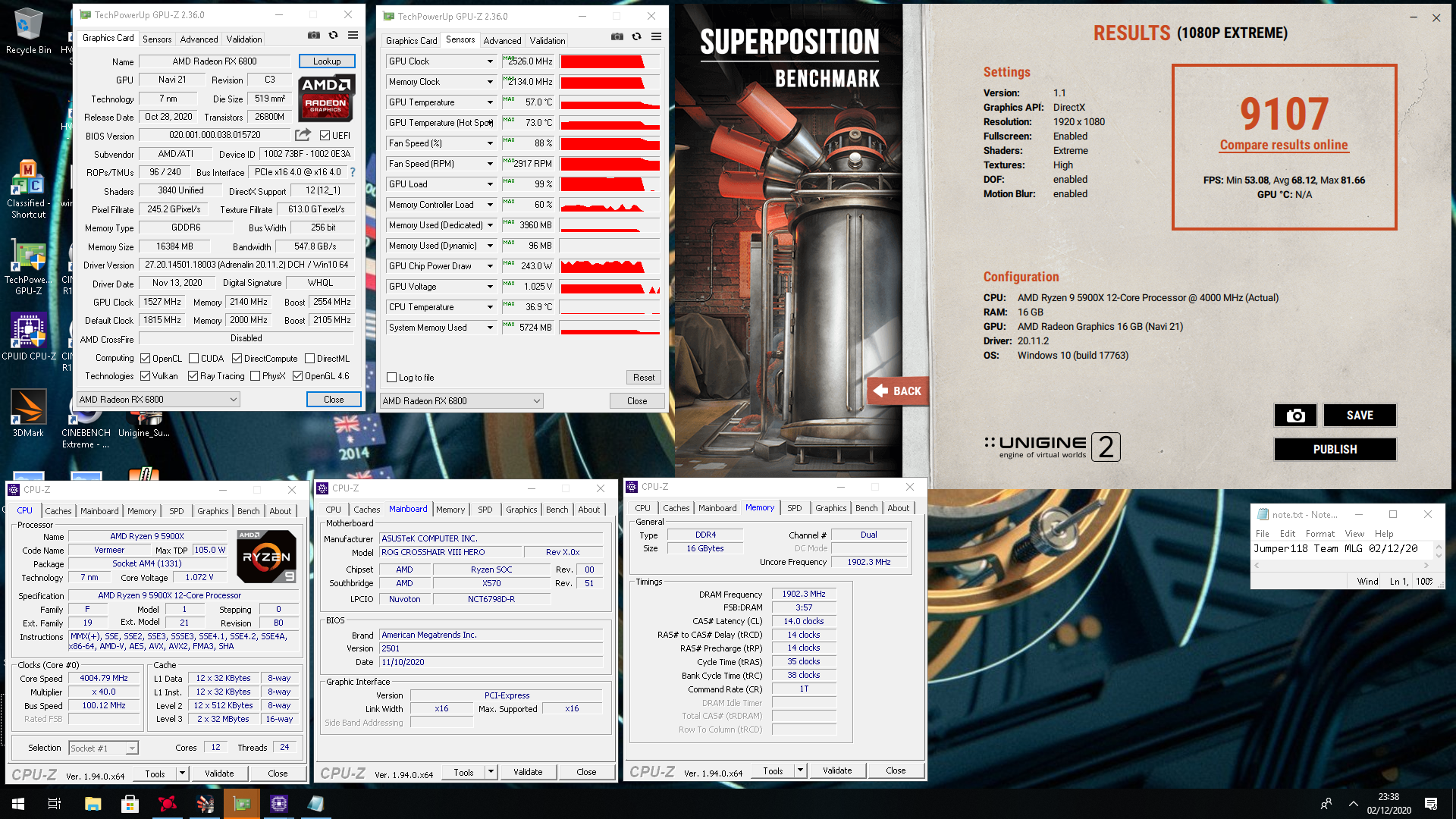Click the Memory Controller Load graph
Screen dimensions: 1456x819
click(610, 205)
